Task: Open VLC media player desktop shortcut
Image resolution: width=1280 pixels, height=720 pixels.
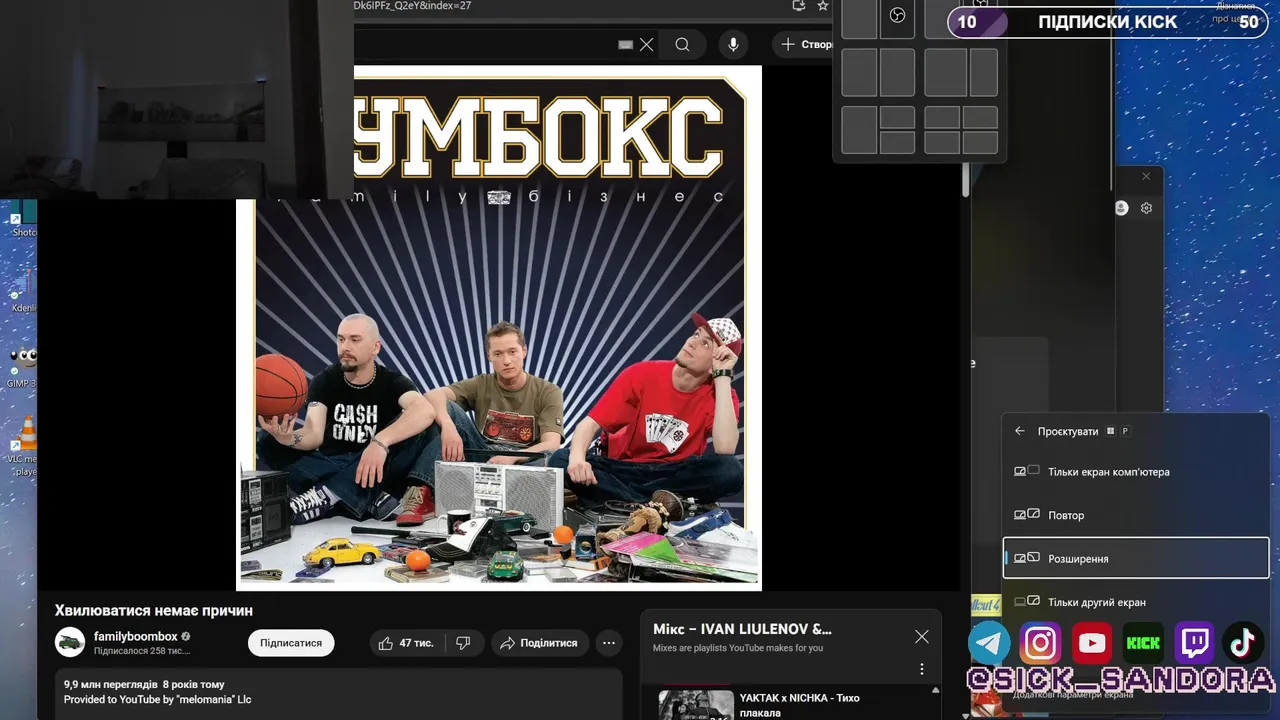Action: (23, 446)
